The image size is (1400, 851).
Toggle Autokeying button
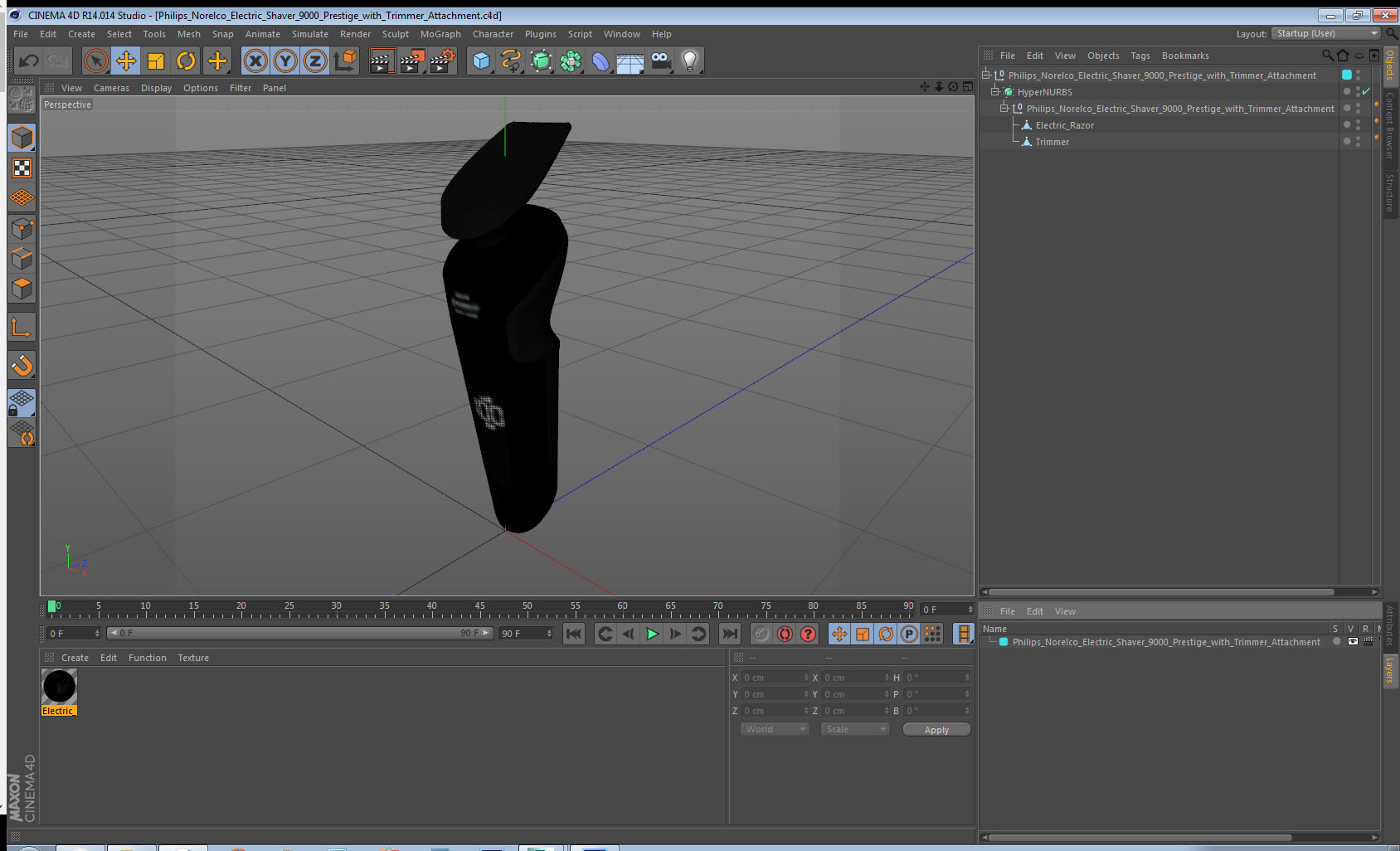click(785, 634)
